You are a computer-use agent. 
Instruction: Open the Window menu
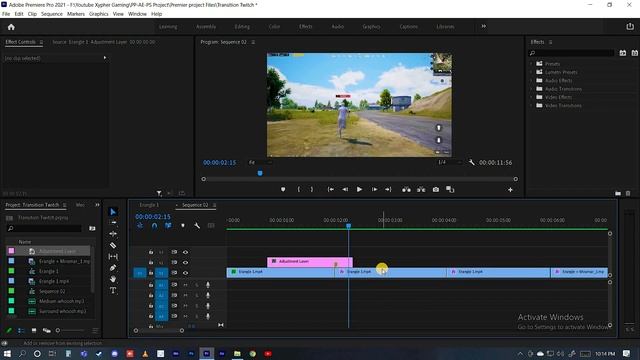137,14
